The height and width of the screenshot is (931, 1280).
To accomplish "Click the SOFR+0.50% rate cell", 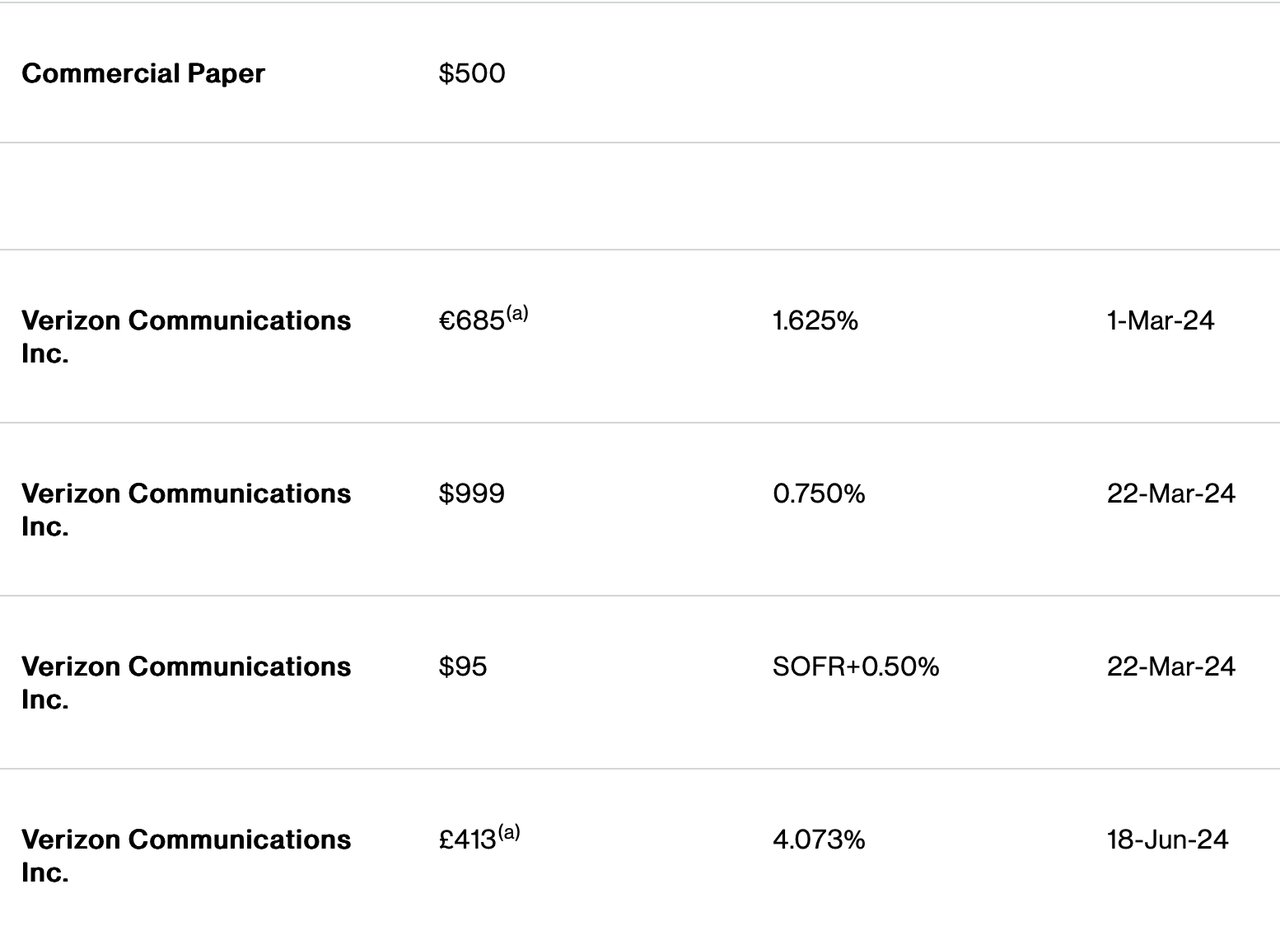I will 856,667.
